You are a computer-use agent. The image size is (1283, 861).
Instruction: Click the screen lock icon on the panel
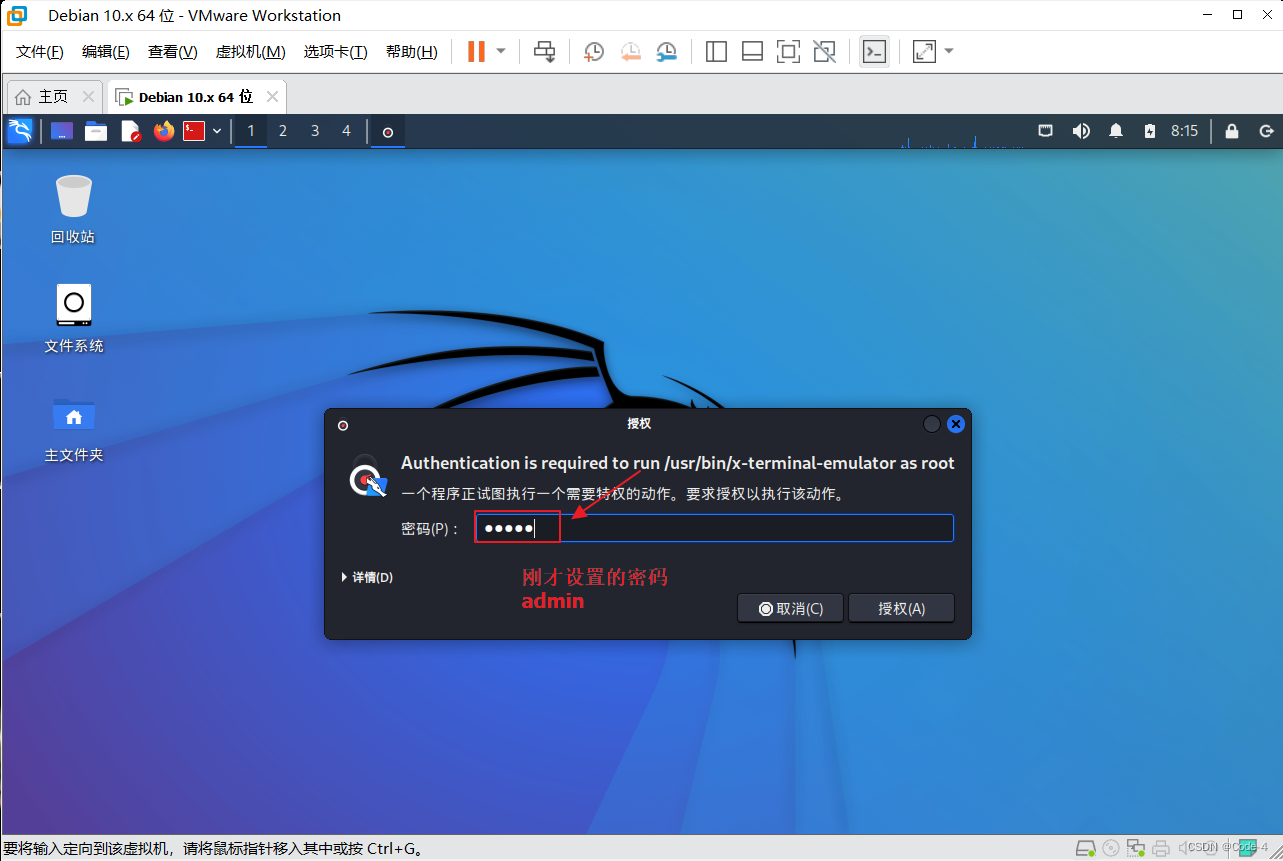click(x=1231, y=131)
